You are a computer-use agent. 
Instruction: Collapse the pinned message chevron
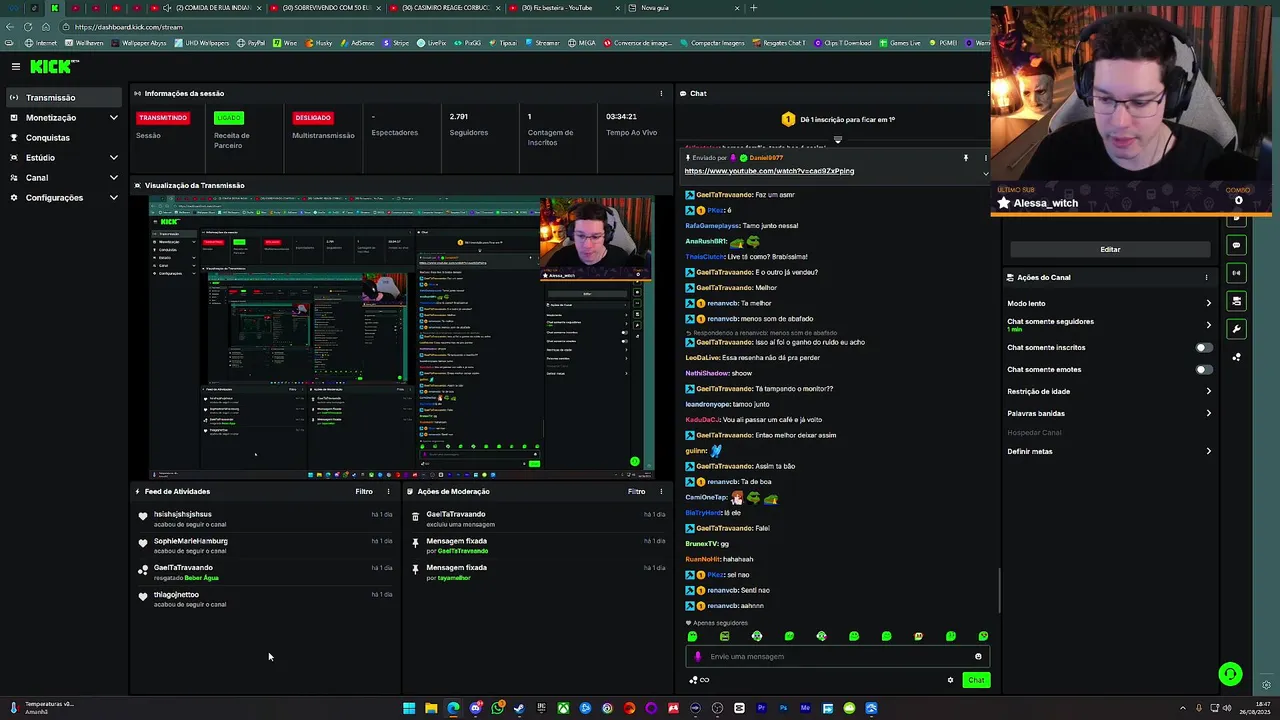pos(985,172)
